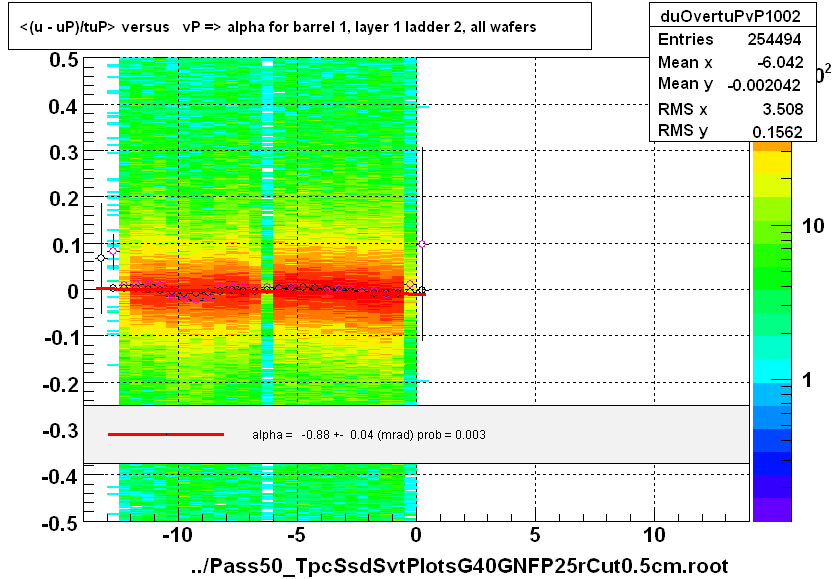Click the y-axis tick label 0.5

point(64,60)
